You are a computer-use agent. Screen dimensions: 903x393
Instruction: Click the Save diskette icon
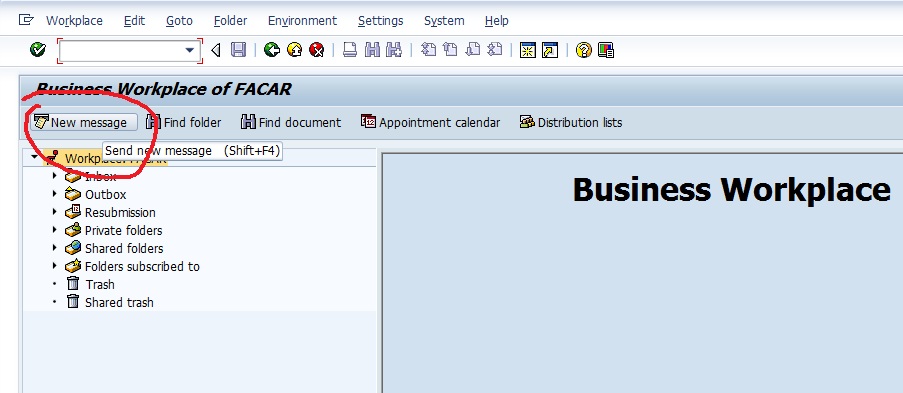238,50
